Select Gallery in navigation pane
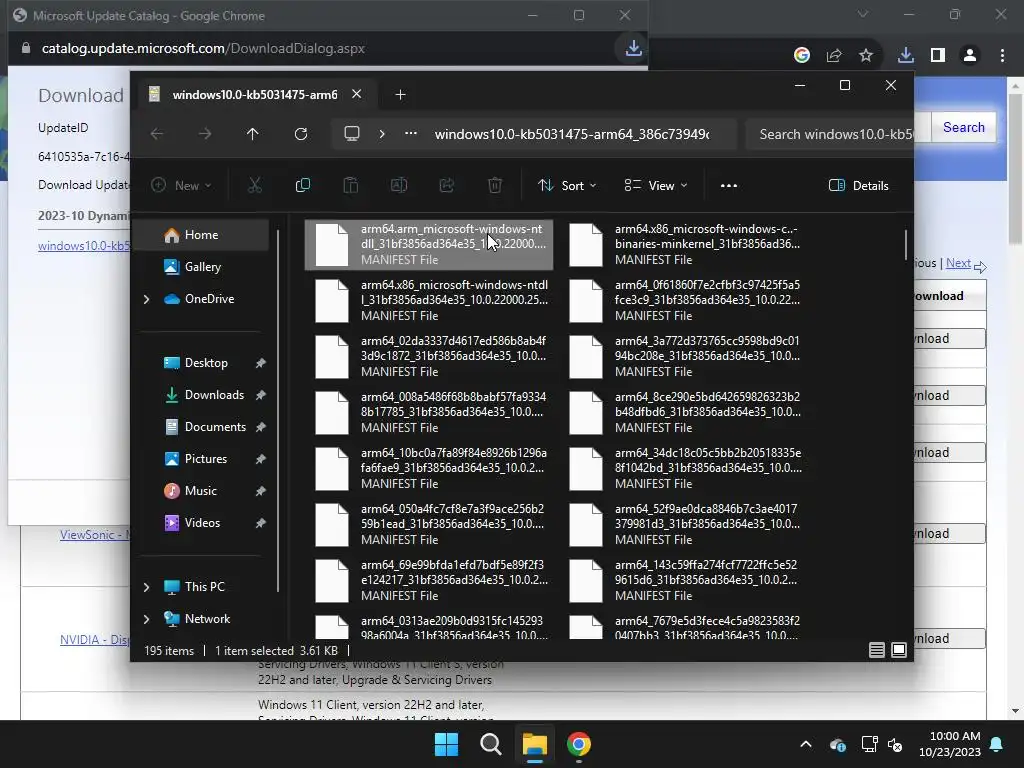The height and width of the screenshot is (768, 1024). pos(201,267)
